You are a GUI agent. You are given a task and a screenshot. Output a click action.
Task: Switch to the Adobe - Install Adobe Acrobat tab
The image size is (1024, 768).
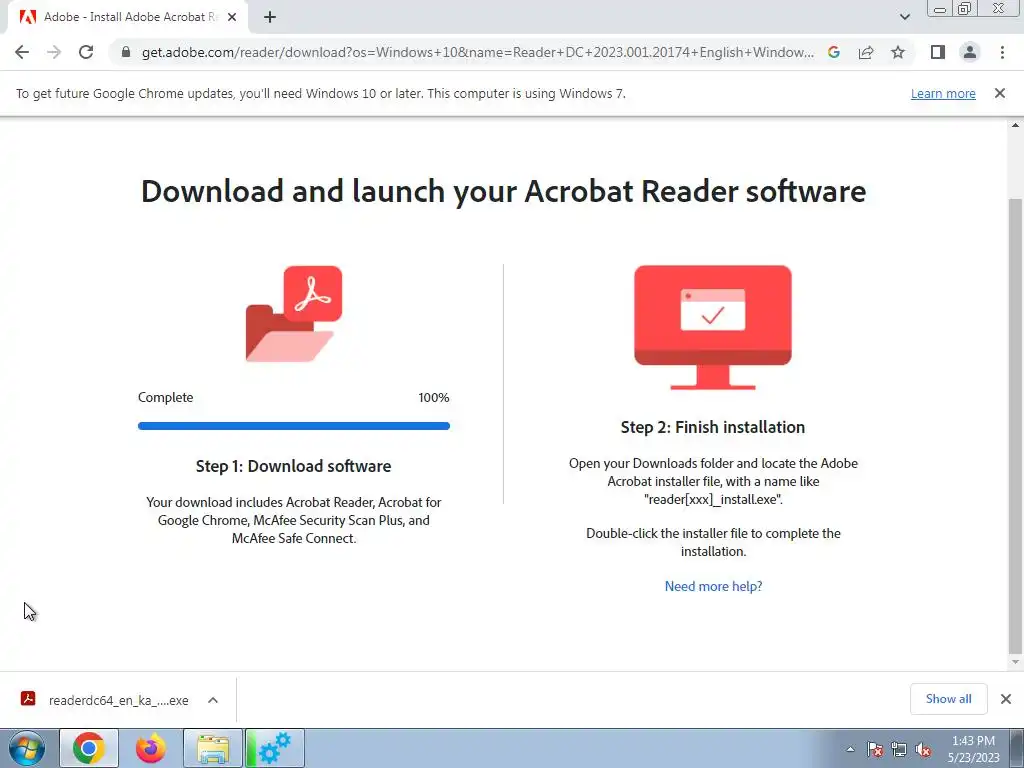pos(128,17)
